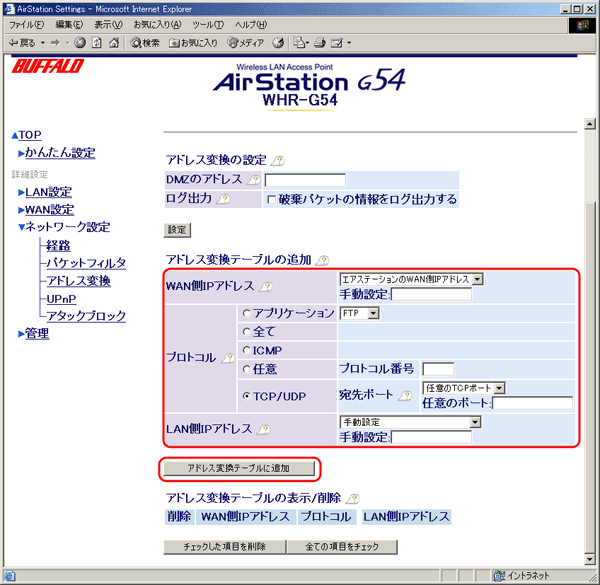Select the アプリケーション protocol radio button
600x585 pixels.
tap(246, 313)
